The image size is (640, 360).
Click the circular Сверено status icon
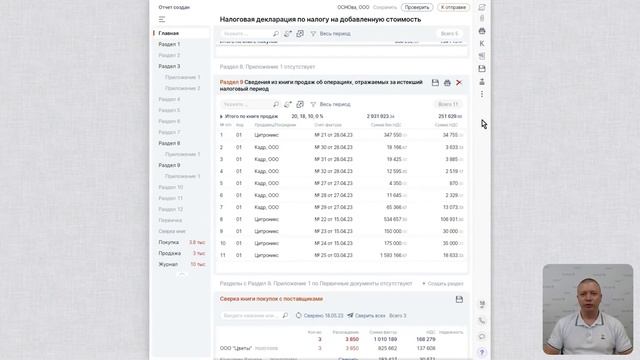299,316
